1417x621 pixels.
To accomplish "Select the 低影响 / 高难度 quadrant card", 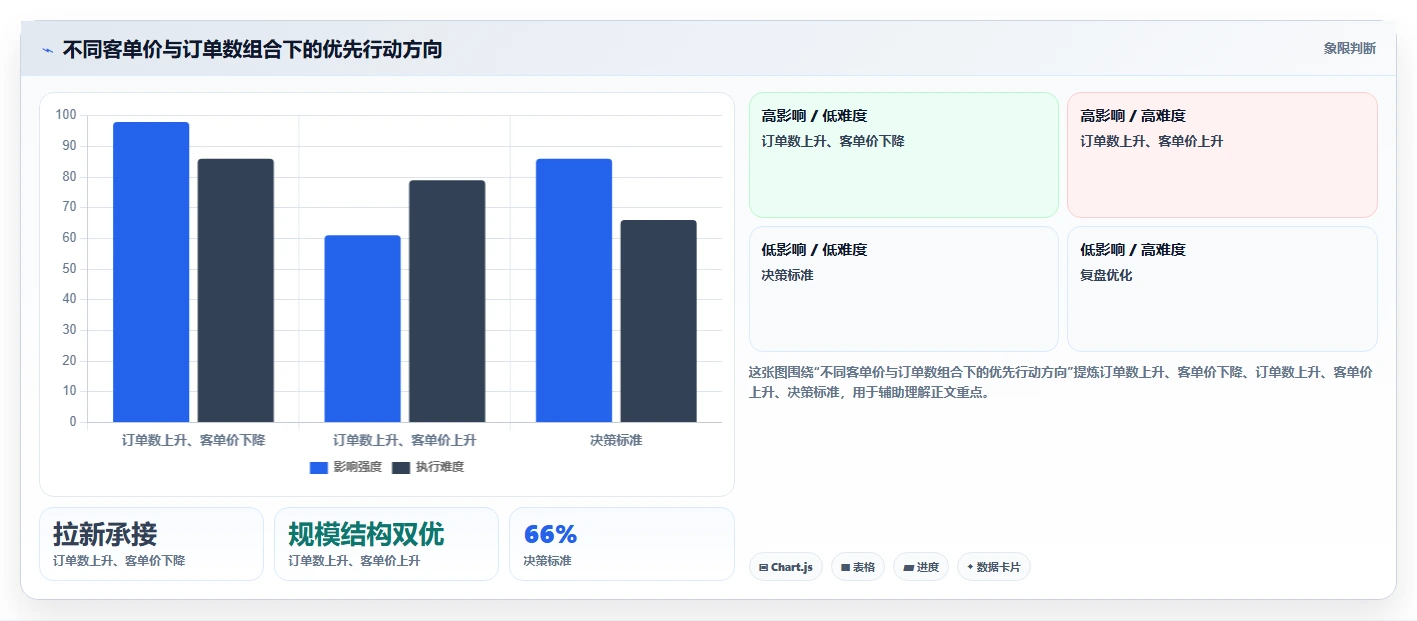I will tap(1222, 289).
